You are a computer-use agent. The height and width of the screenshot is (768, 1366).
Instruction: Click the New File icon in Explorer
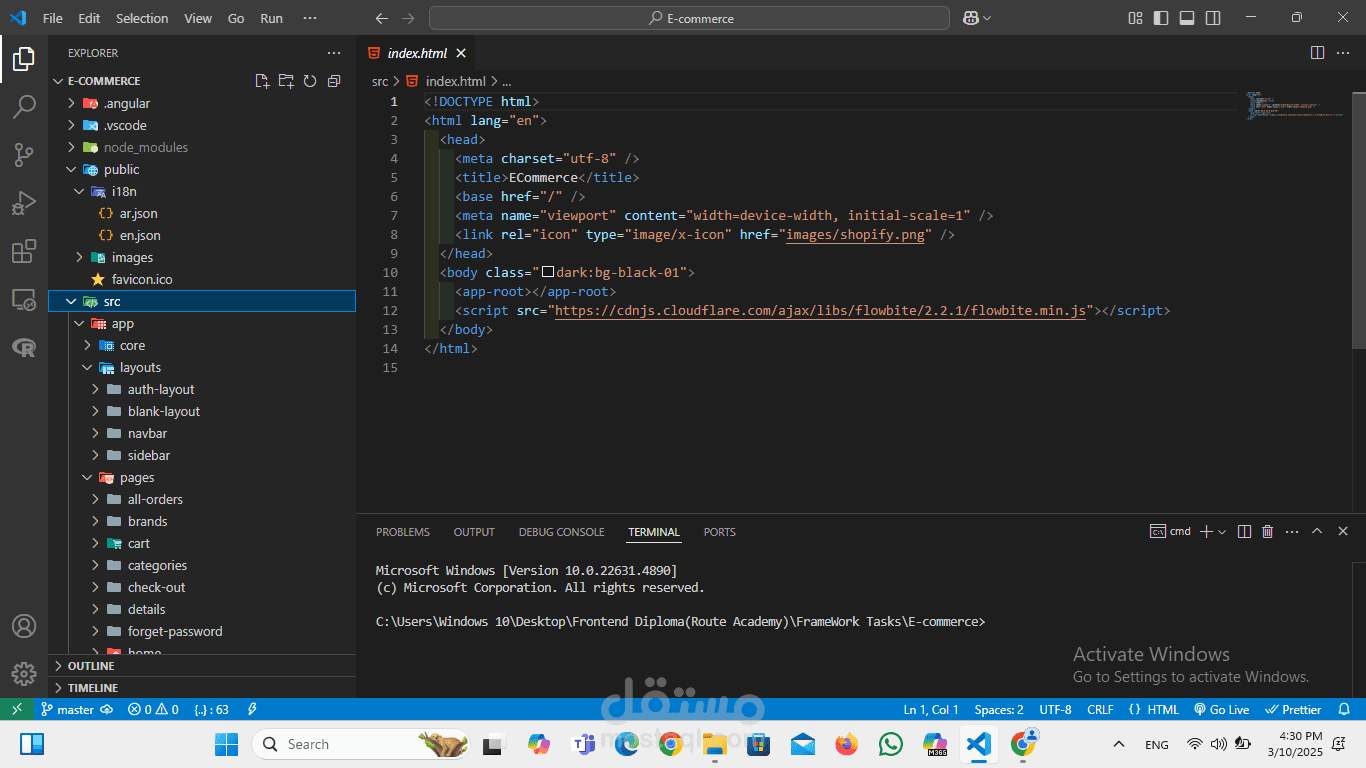tap(262, 81)
